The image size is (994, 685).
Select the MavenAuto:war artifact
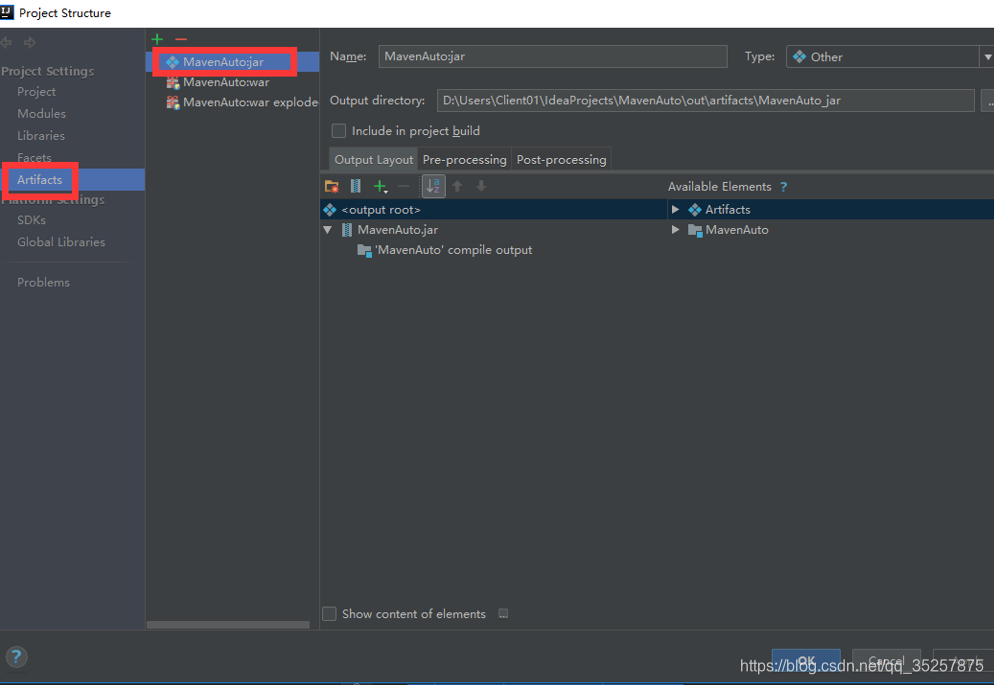pos(233,82)
